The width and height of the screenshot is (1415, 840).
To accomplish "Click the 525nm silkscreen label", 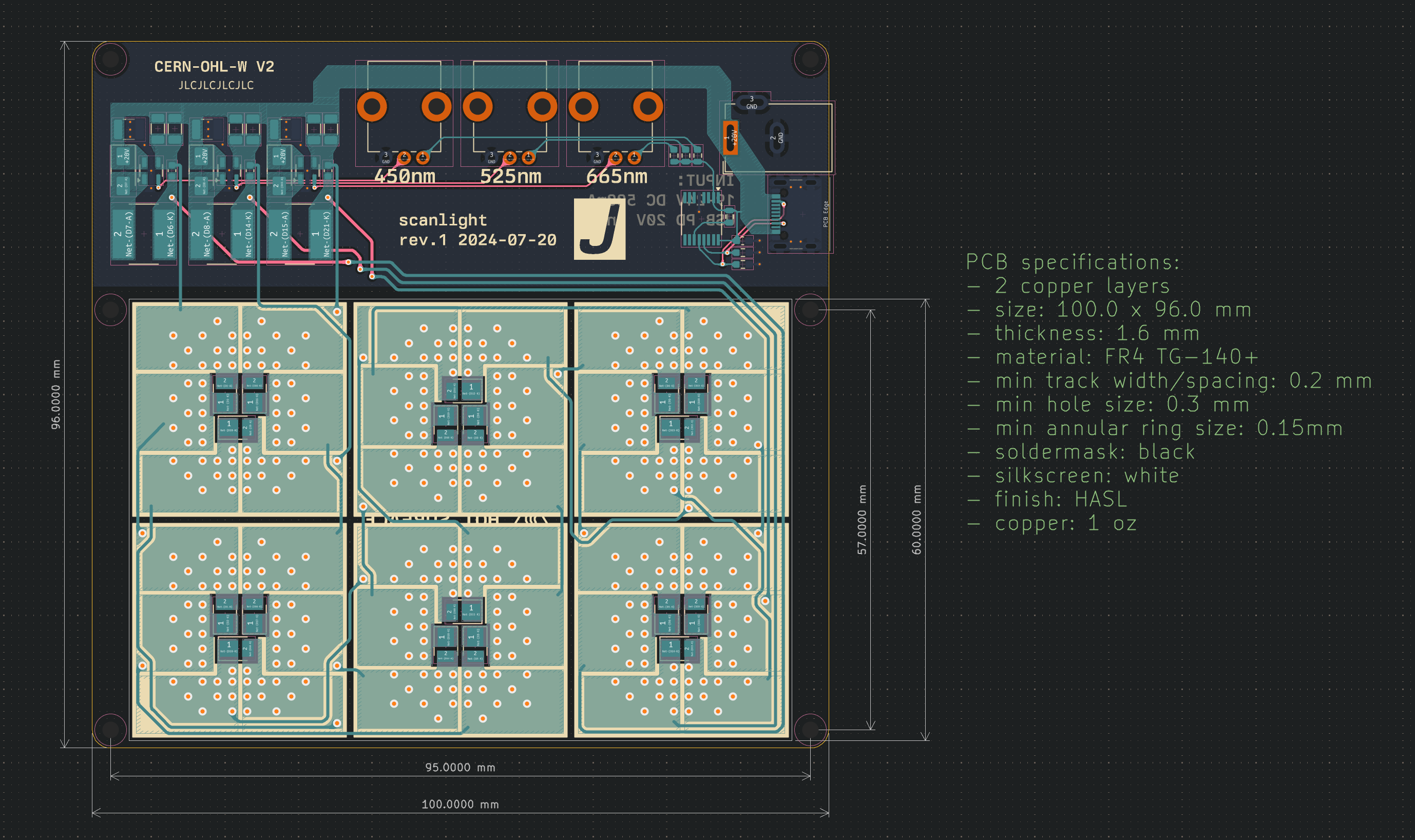I will tap(510, 177).
